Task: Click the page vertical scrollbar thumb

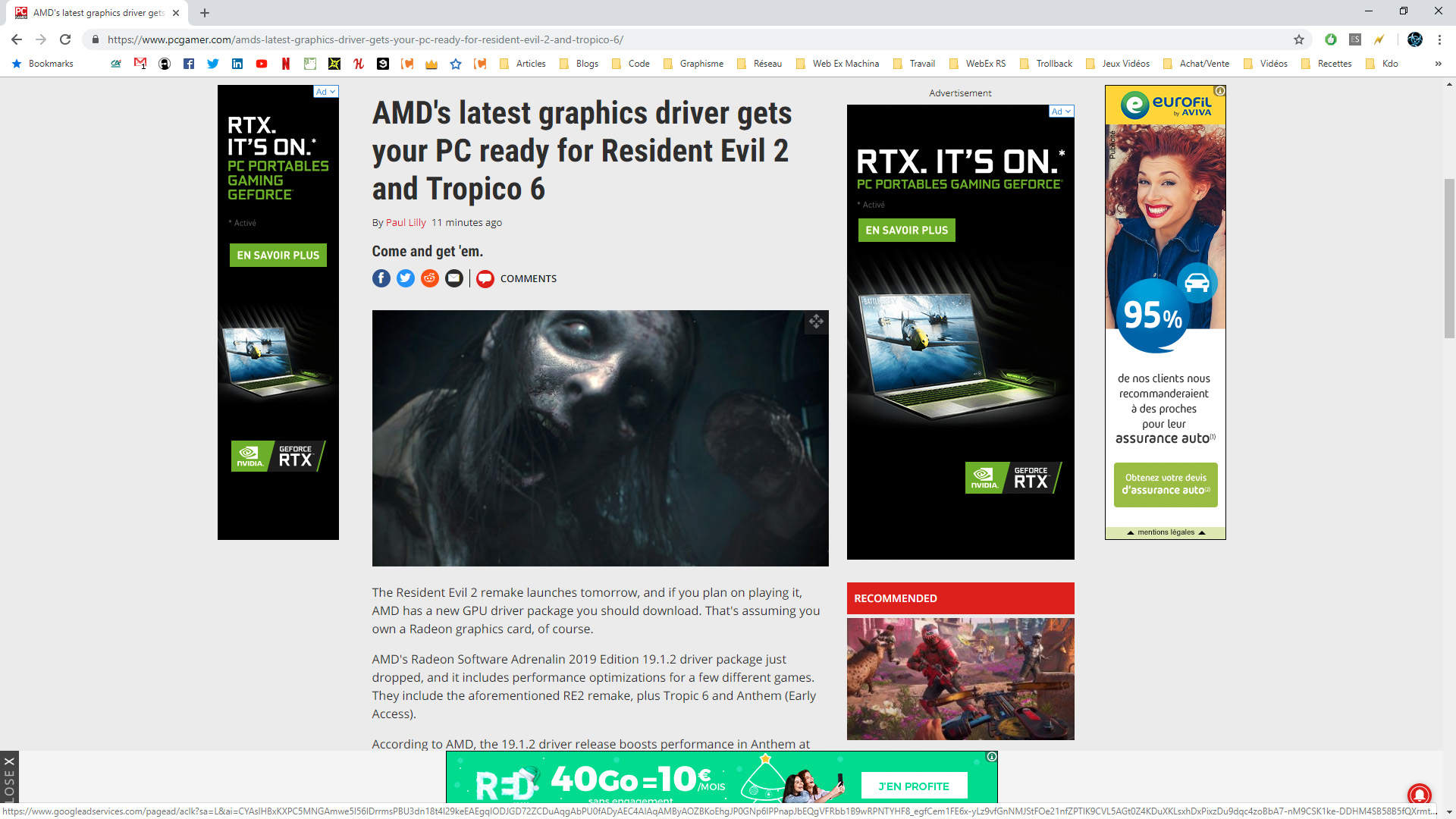Action: [x=1449, y=258]
